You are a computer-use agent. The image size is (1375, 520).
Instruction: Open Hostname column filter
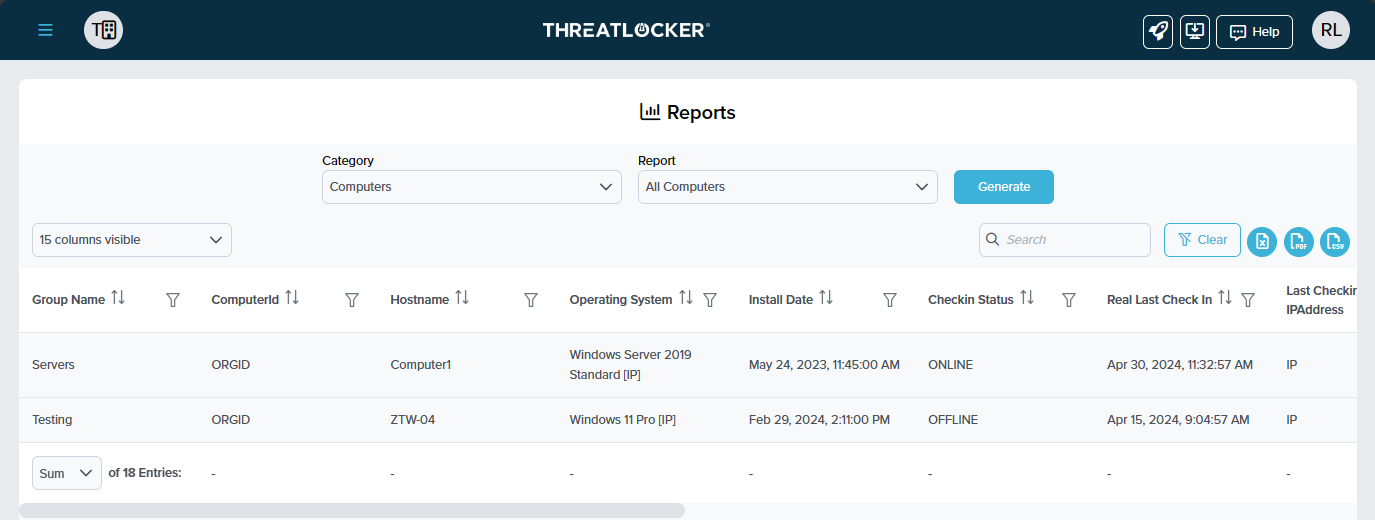[x=531, y=300]
